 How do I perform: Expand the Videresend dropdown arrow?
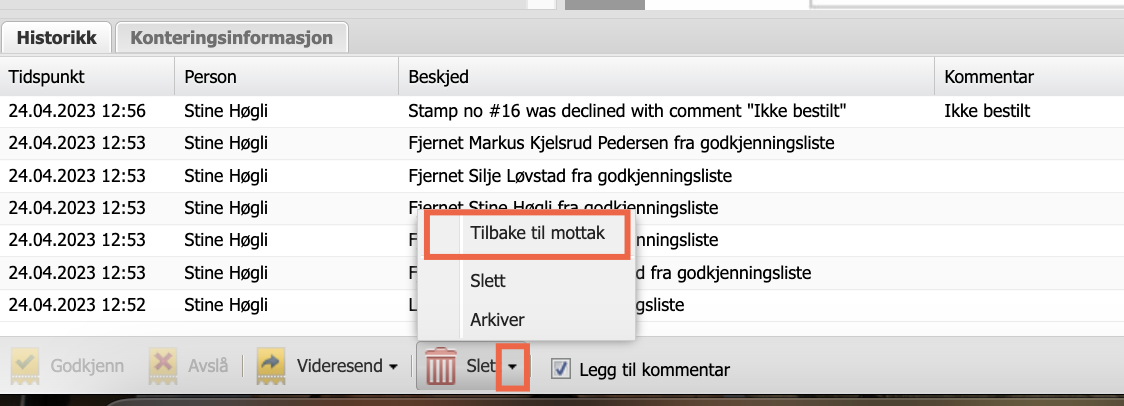coord(394,367)
